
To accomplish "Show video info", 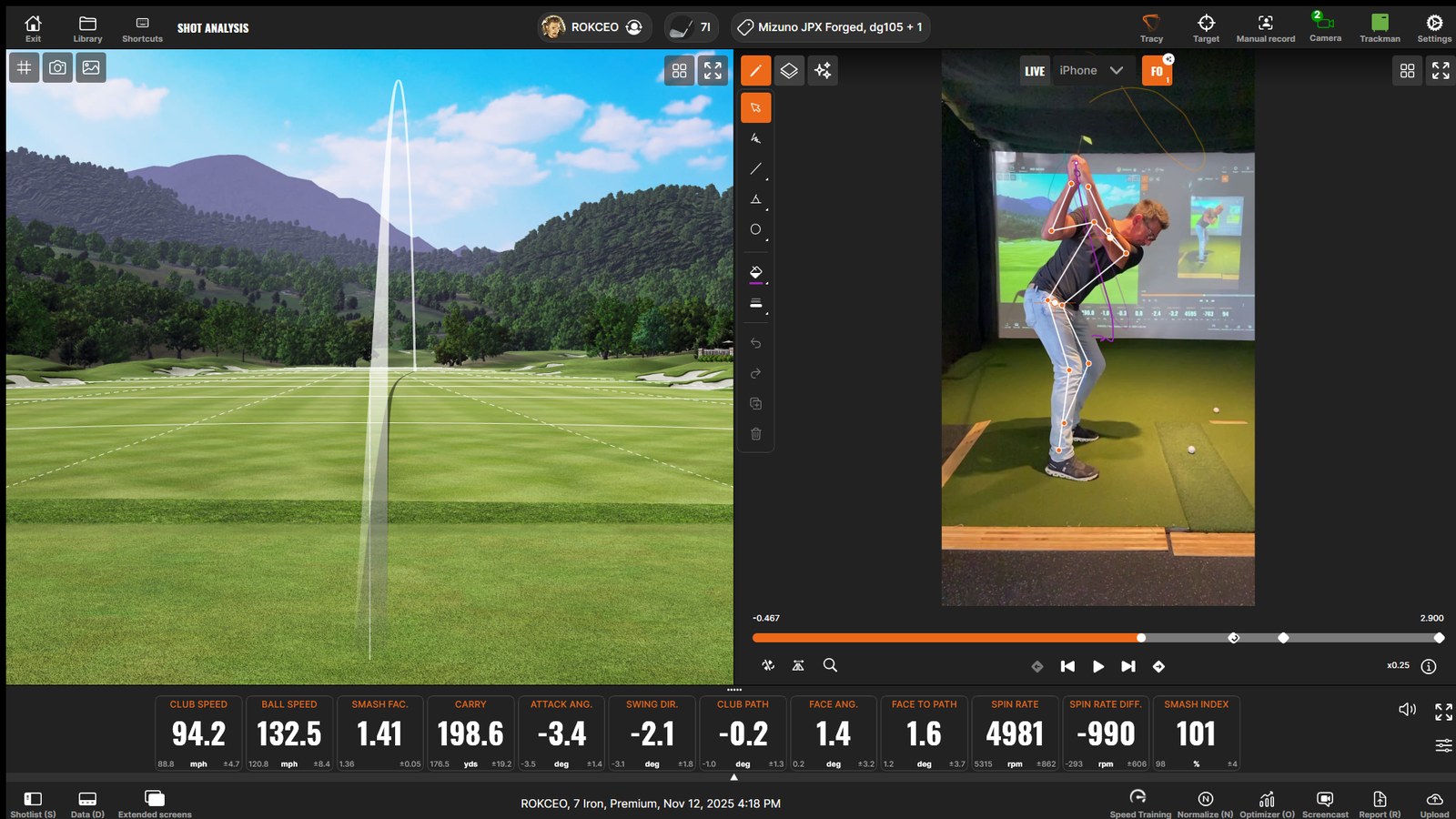I will (1429, 666).
